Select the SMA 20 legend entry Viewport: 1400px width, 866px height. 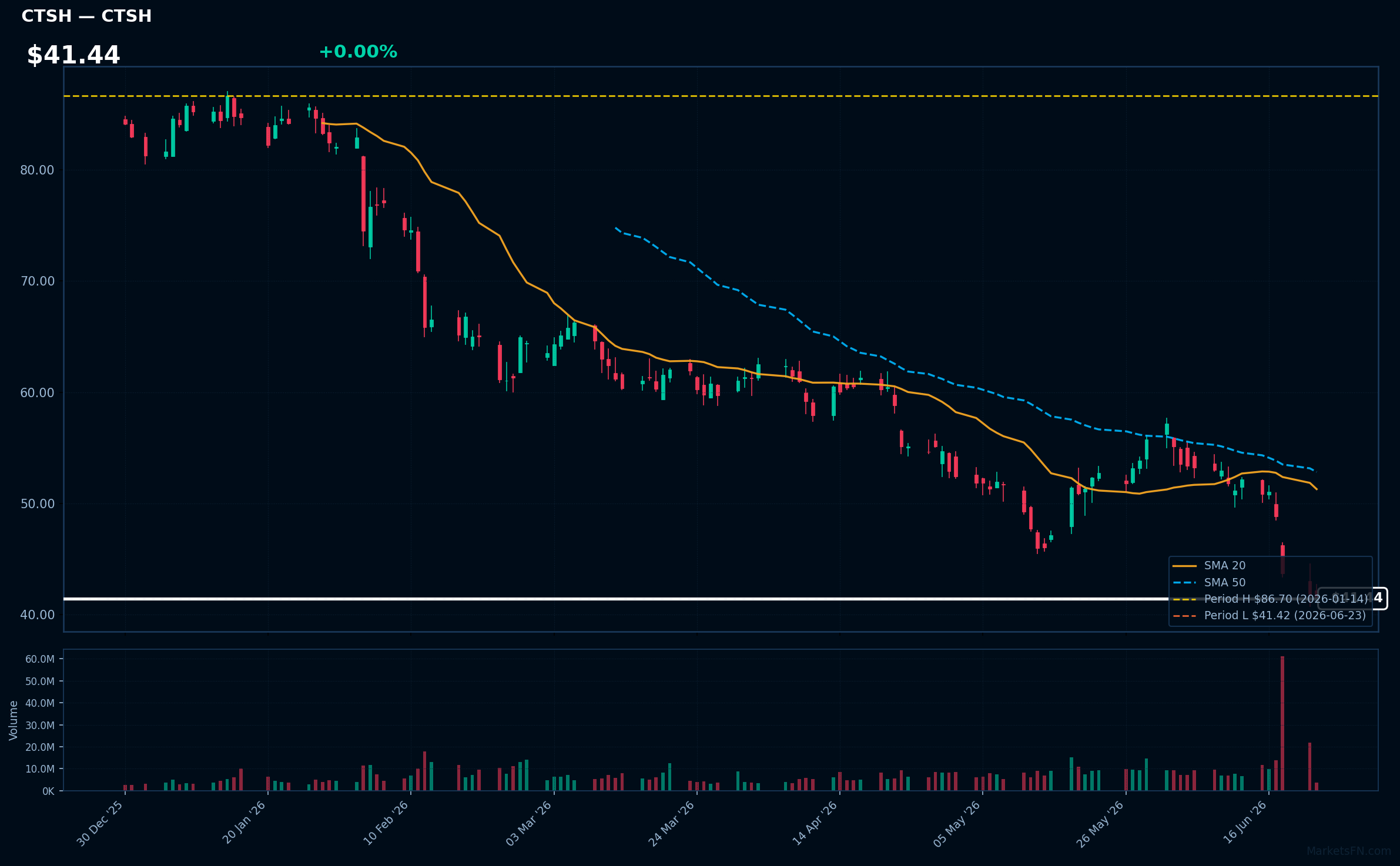[1209, 565]
